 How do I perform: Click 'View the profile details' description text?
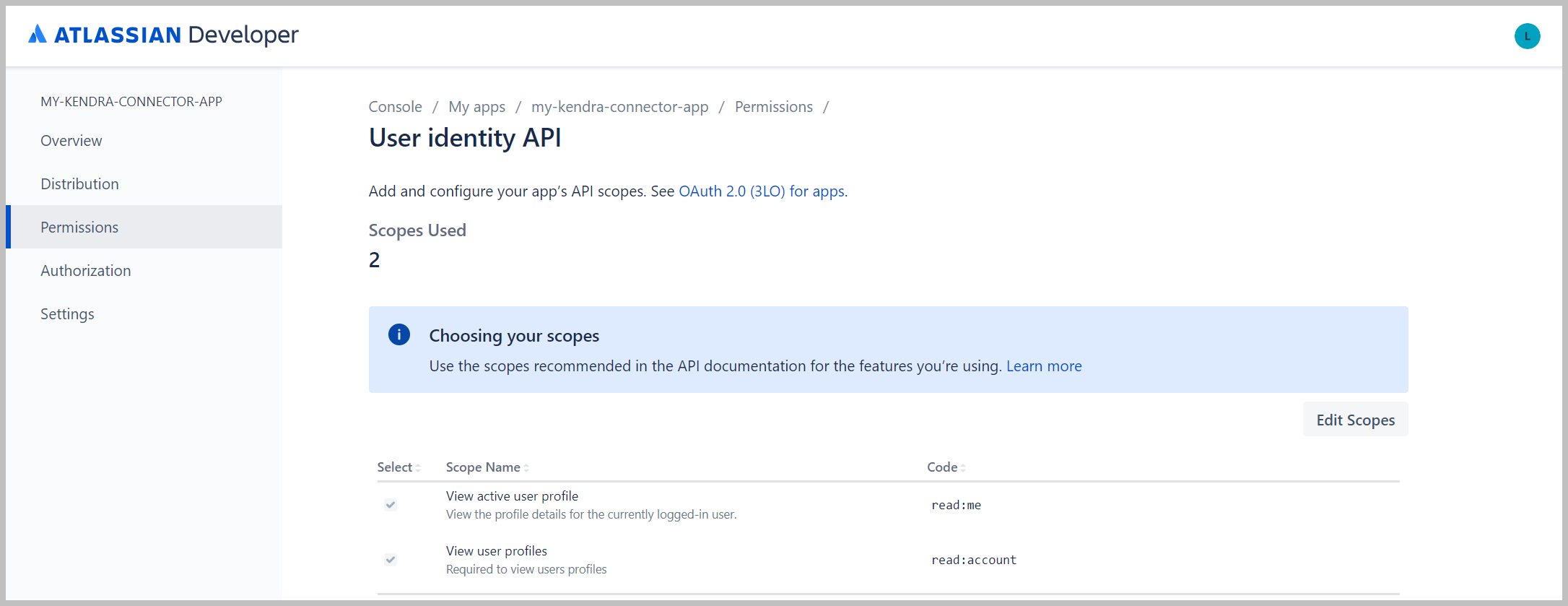pos(591,514)
